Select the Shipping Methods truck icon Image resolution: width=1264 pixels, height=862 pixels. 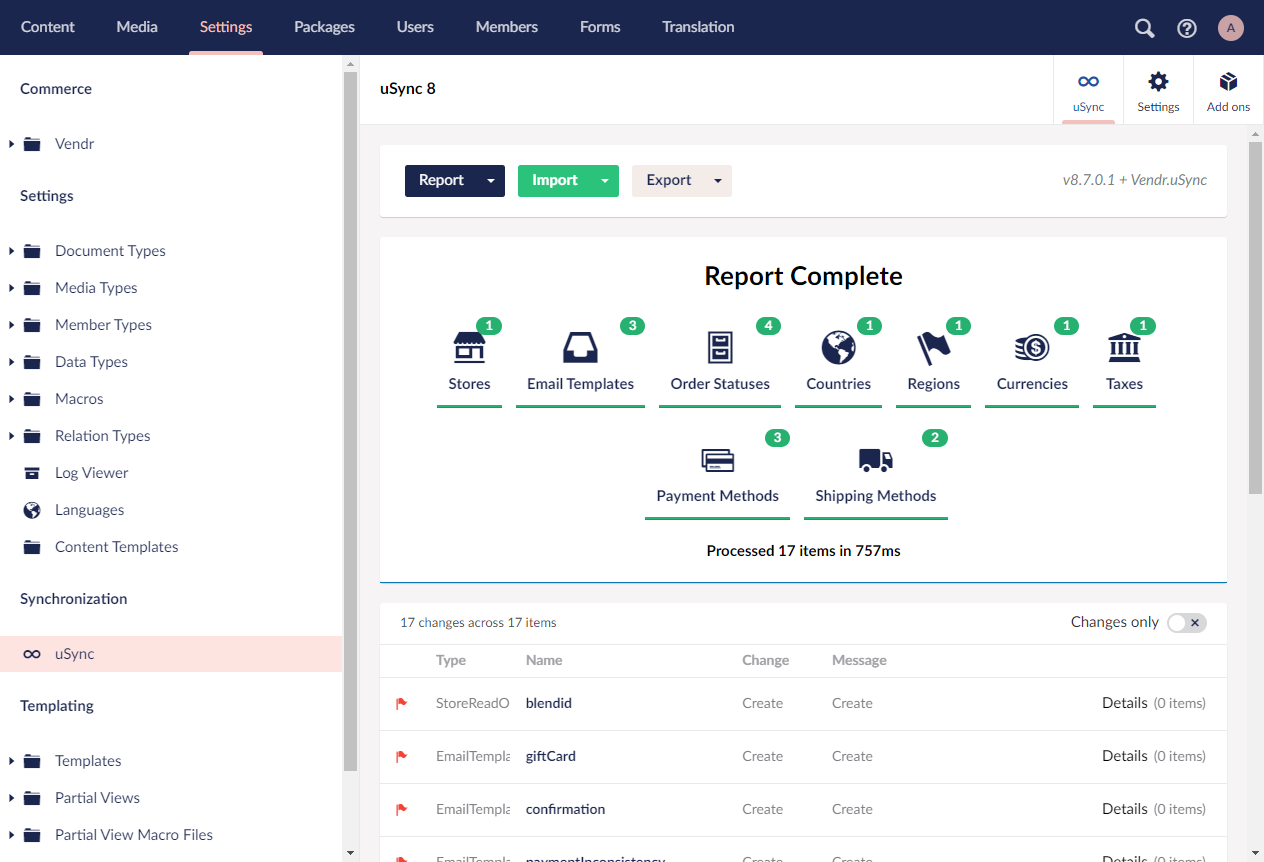point(876,460)
